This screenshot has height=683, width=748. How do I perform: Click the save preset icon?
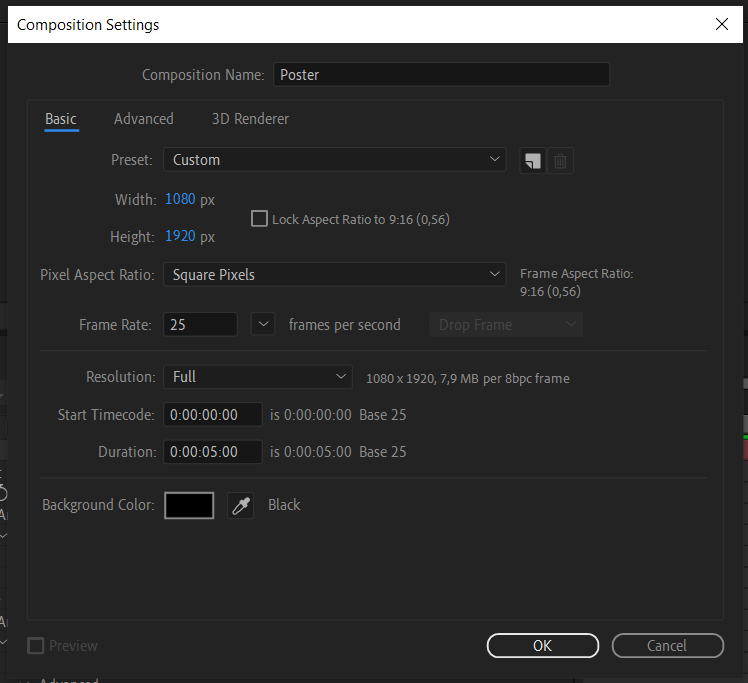coord(533,160)
